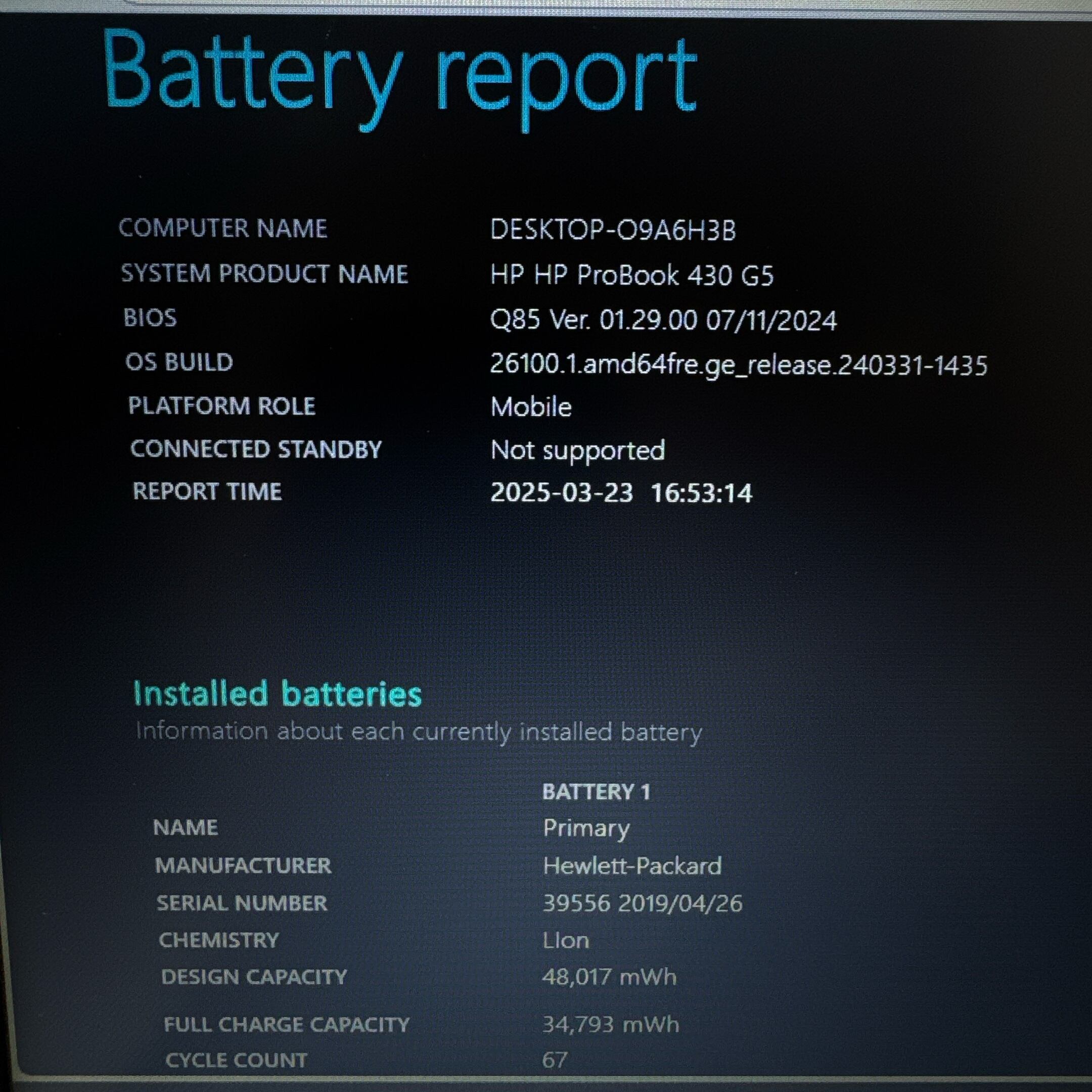Click the BATTERY 1 column header
The image size is (1092, 1092).
click(x=596, y=791)
